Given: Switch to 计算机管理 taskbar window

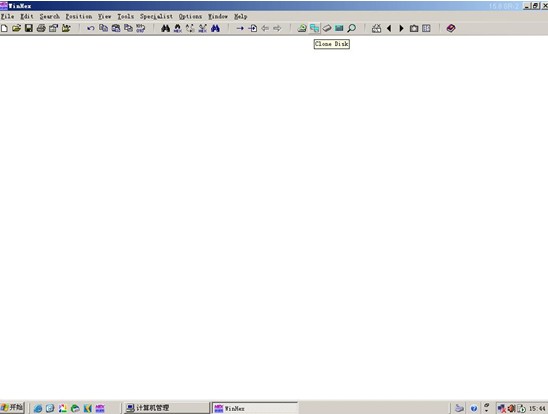Looking at the screenshot, I should coord(167,408).
